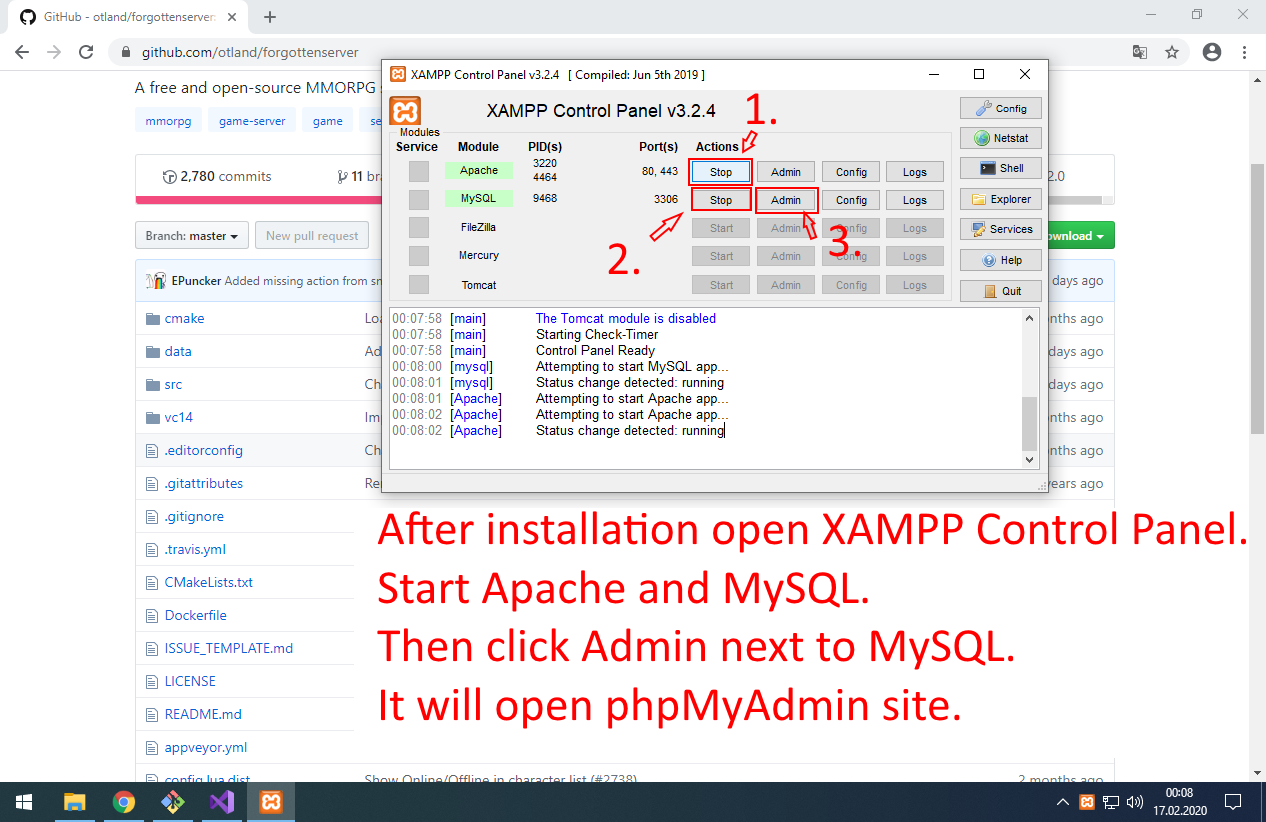
Task: Open Windows Start menu
Action: coord(24,802)
